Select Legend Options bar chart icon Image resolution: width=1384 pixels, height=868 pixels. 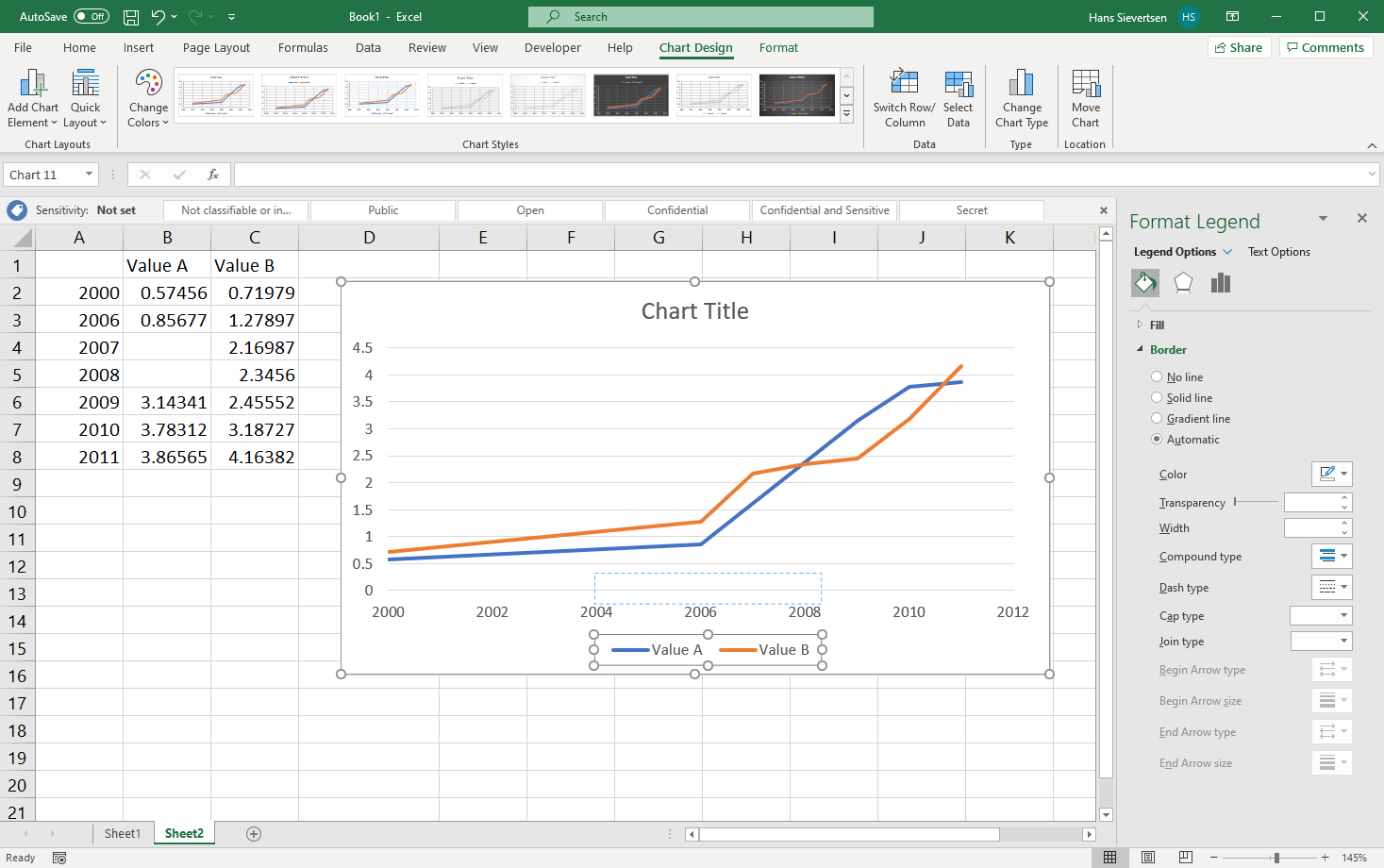click(1221, 282)
